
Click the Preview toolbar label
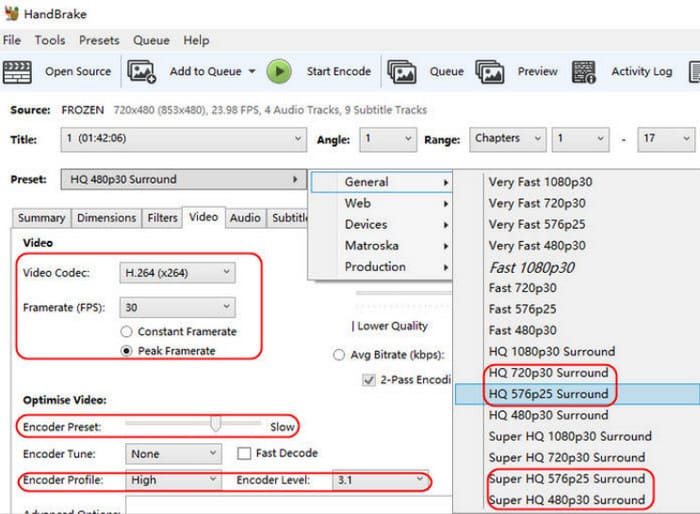coord(538,71)
